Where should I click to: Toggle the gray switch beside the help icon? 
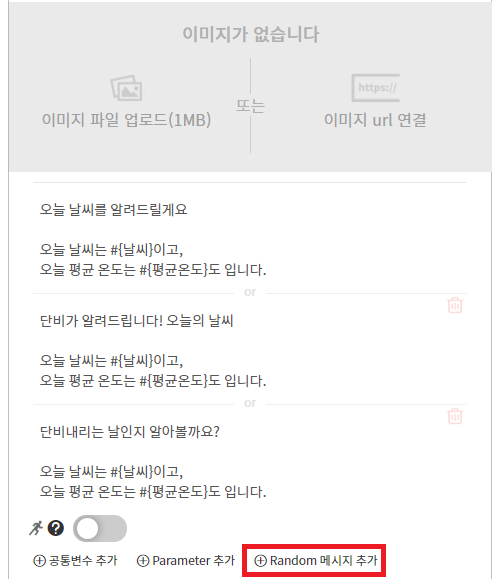[x=100, y=528]
